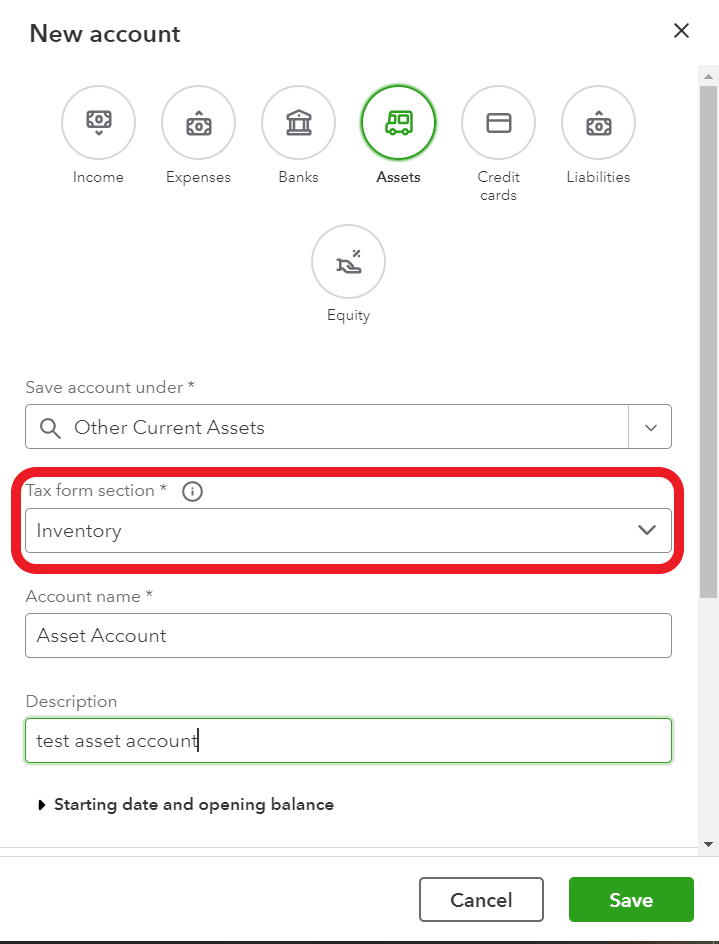This screenshot has height=944, width=719.
Task: Click into the Account name field
Action: pos(348,635)
